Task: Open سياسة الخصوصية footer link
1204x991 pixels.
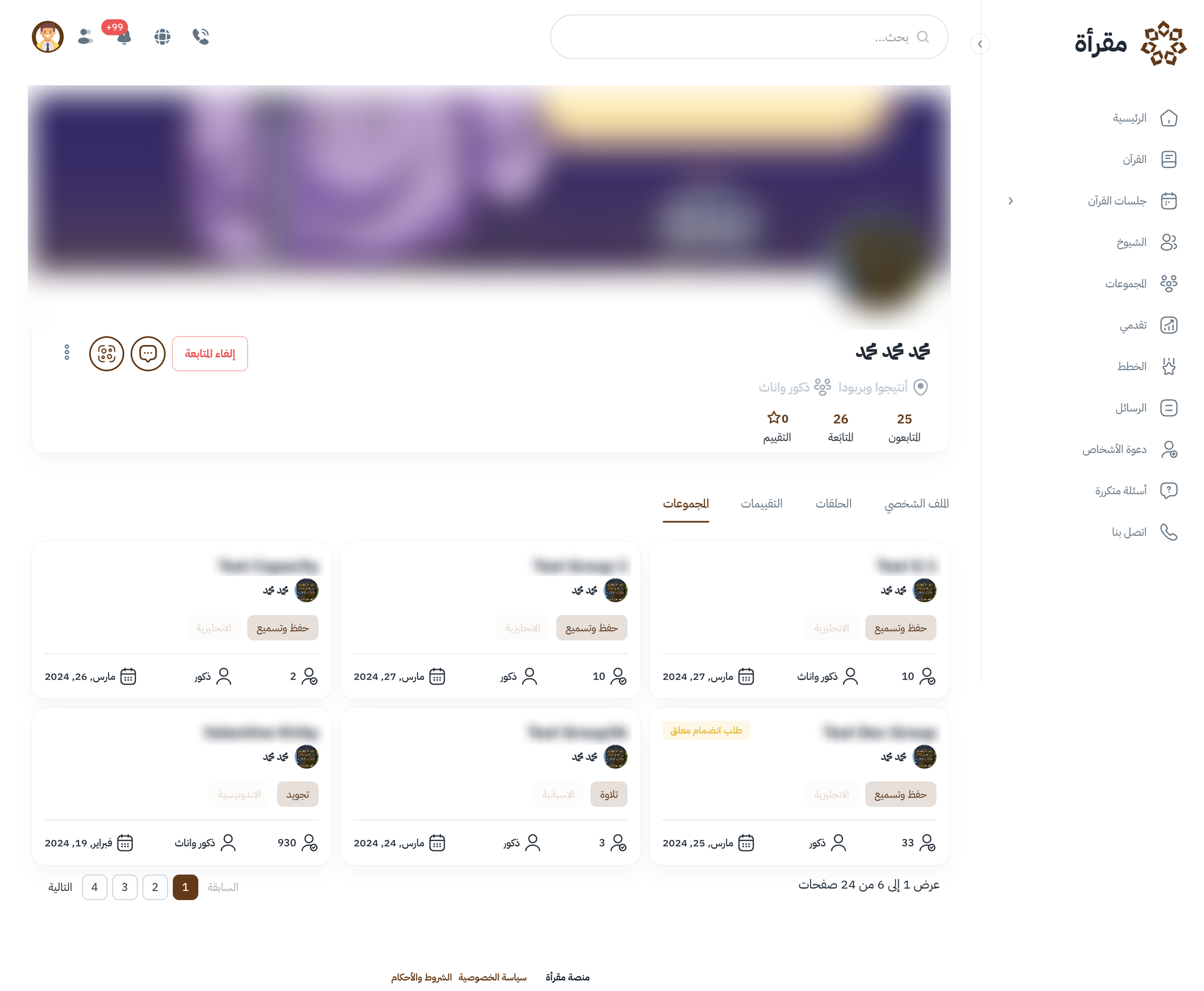Action: (492, 977)
